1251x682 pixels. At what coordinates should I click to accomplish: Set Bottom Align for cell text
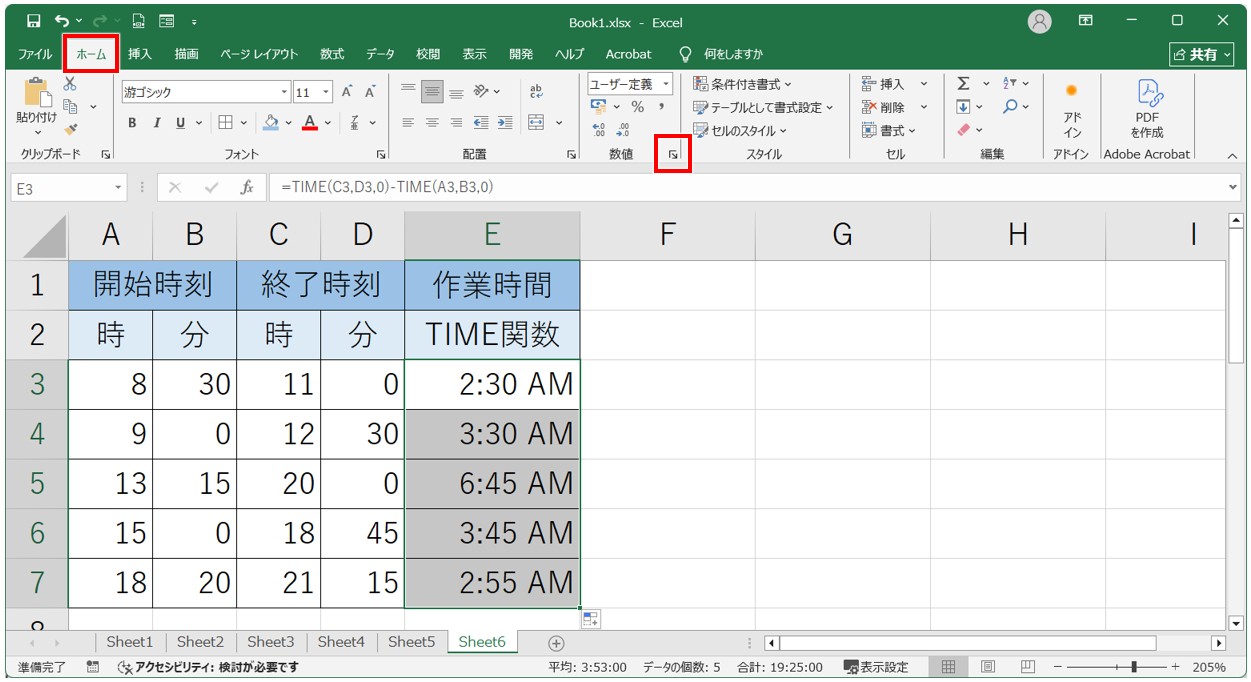tap(456, 92)
